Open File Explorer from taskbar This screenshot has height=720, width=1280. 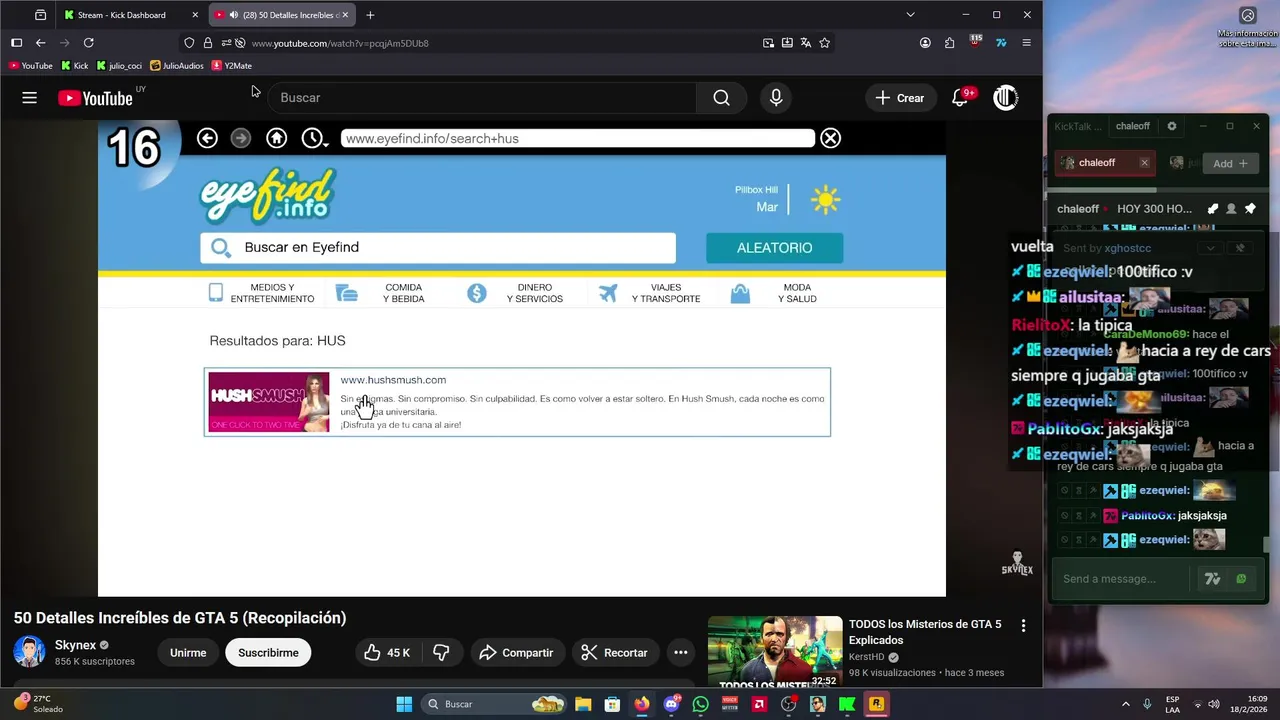tap(583, 704)
